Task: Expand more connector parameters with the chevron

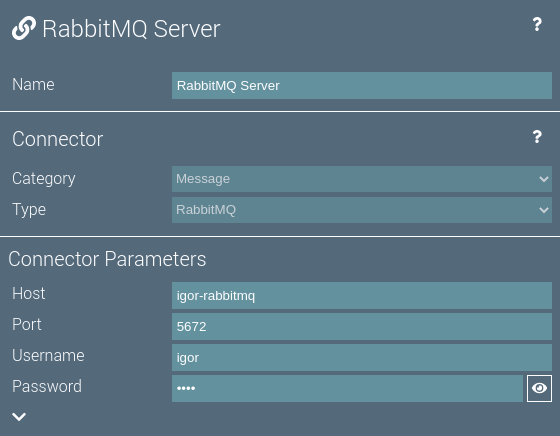Action: coord(19,417)
